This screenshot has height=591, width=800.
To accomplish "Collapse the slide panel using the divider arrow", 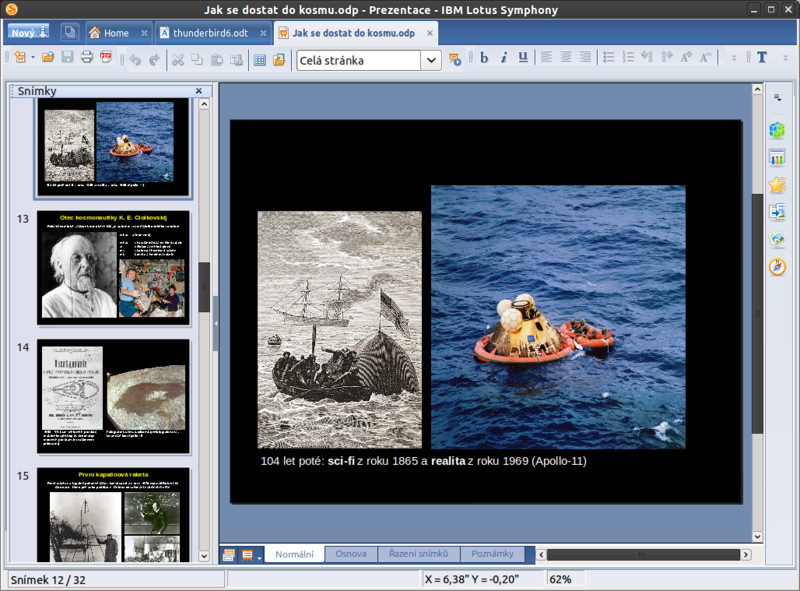I will click(215, 324).
